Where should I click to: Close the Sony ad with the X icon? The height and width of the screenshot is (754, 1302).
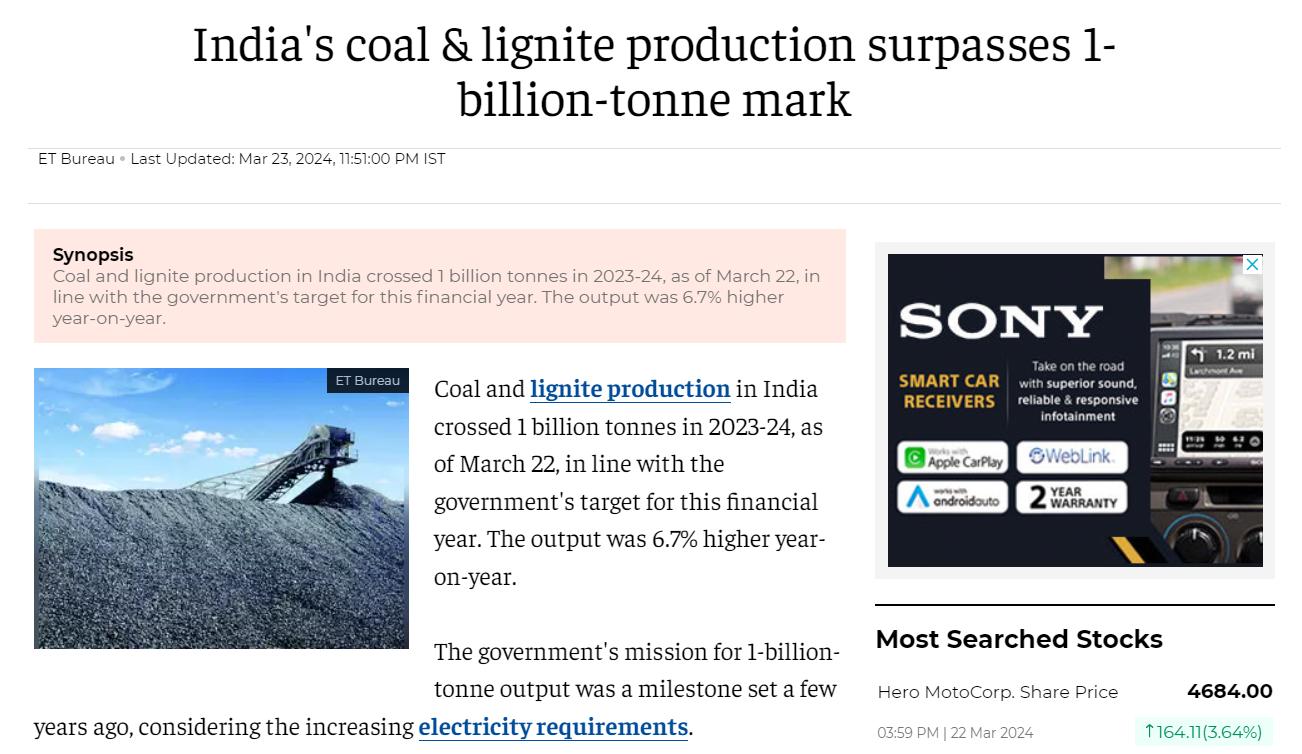[x=1252, y=264]
